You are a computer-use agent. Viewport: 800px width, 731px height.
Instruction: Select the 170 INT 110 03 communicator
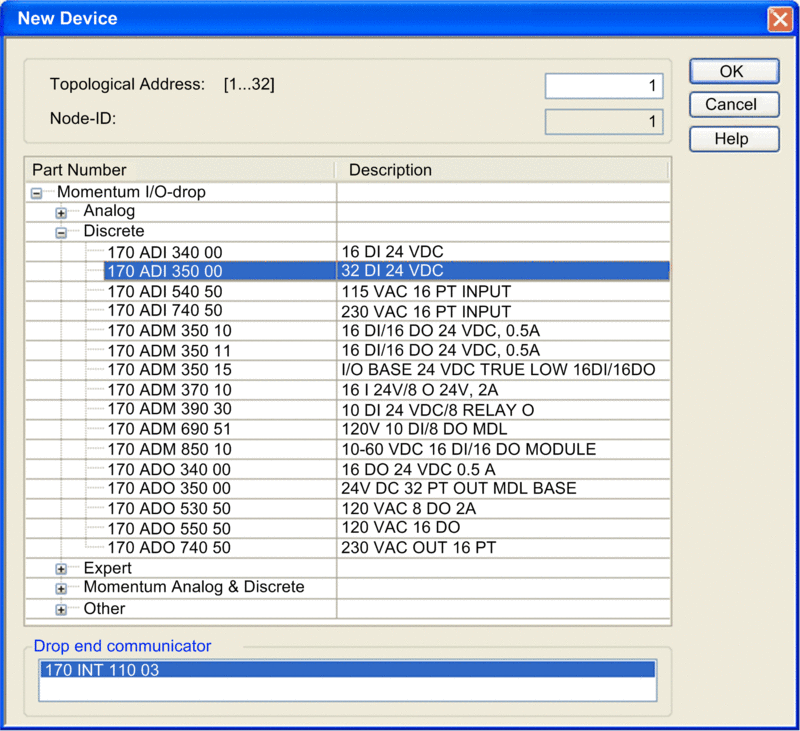pyautogui.click(x=347, y=669)
